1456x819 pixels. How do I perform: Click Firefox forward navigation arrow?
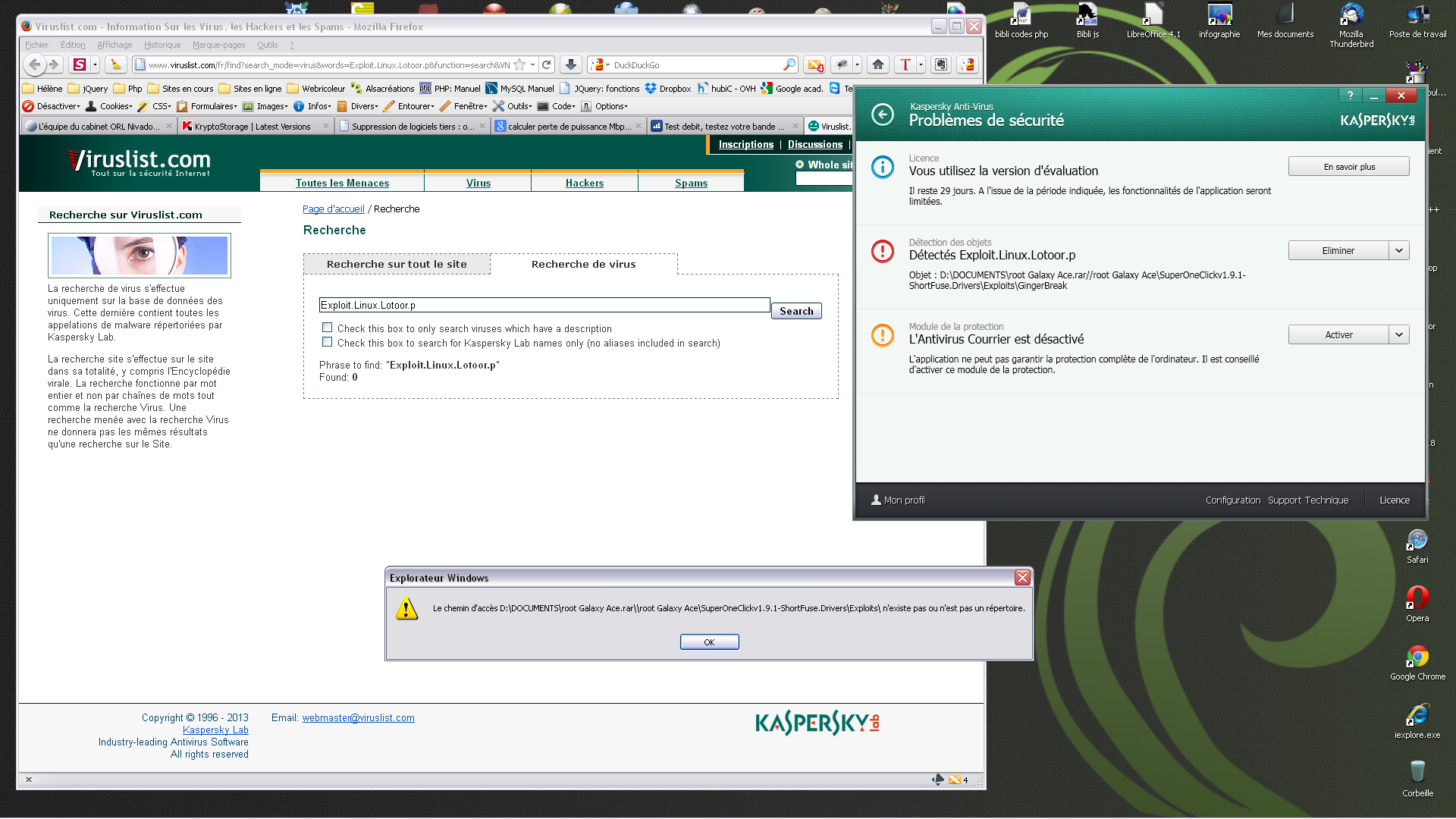pos(54,64)
